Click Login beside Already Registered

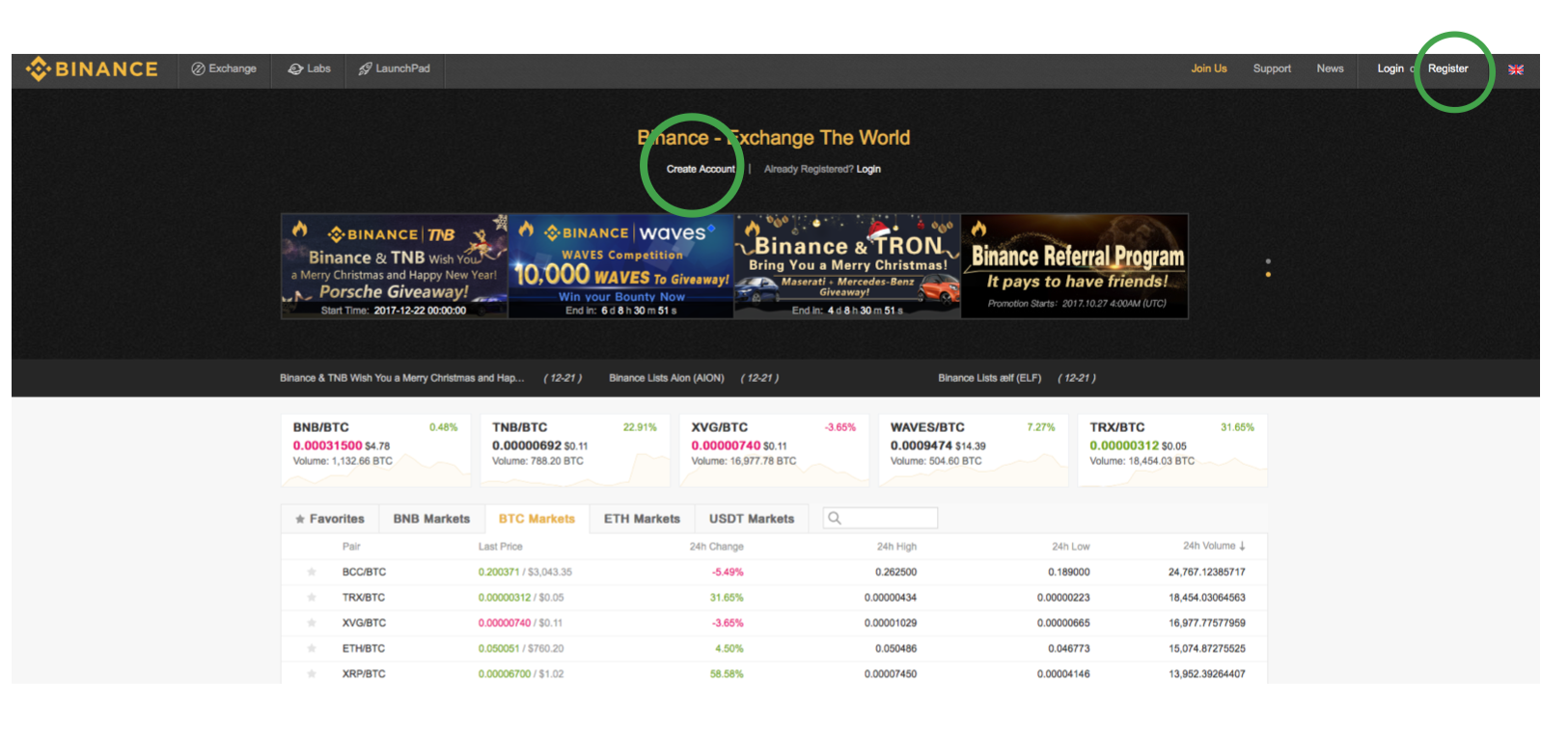coord(868,169)
